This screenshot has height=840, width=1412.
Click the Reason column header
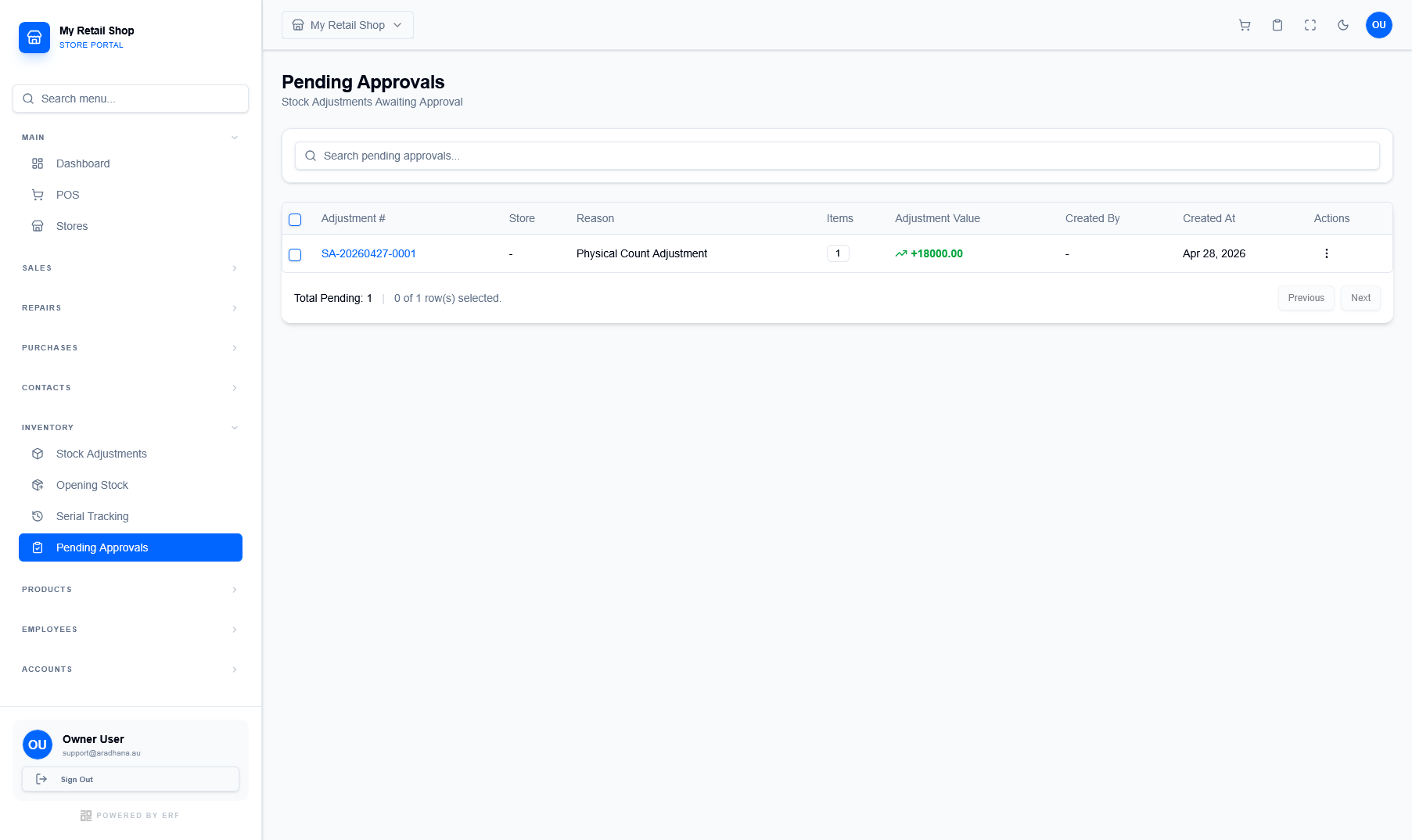point(595,218)
